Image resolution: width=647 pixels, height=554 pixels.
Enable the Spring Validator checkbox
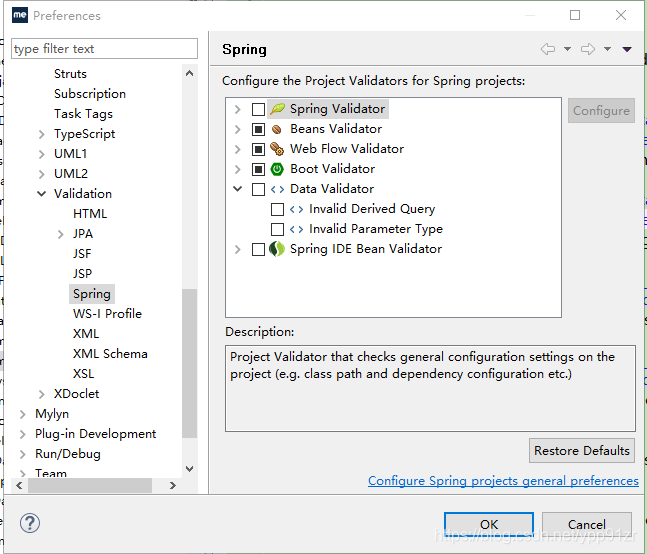pos(258,109)
